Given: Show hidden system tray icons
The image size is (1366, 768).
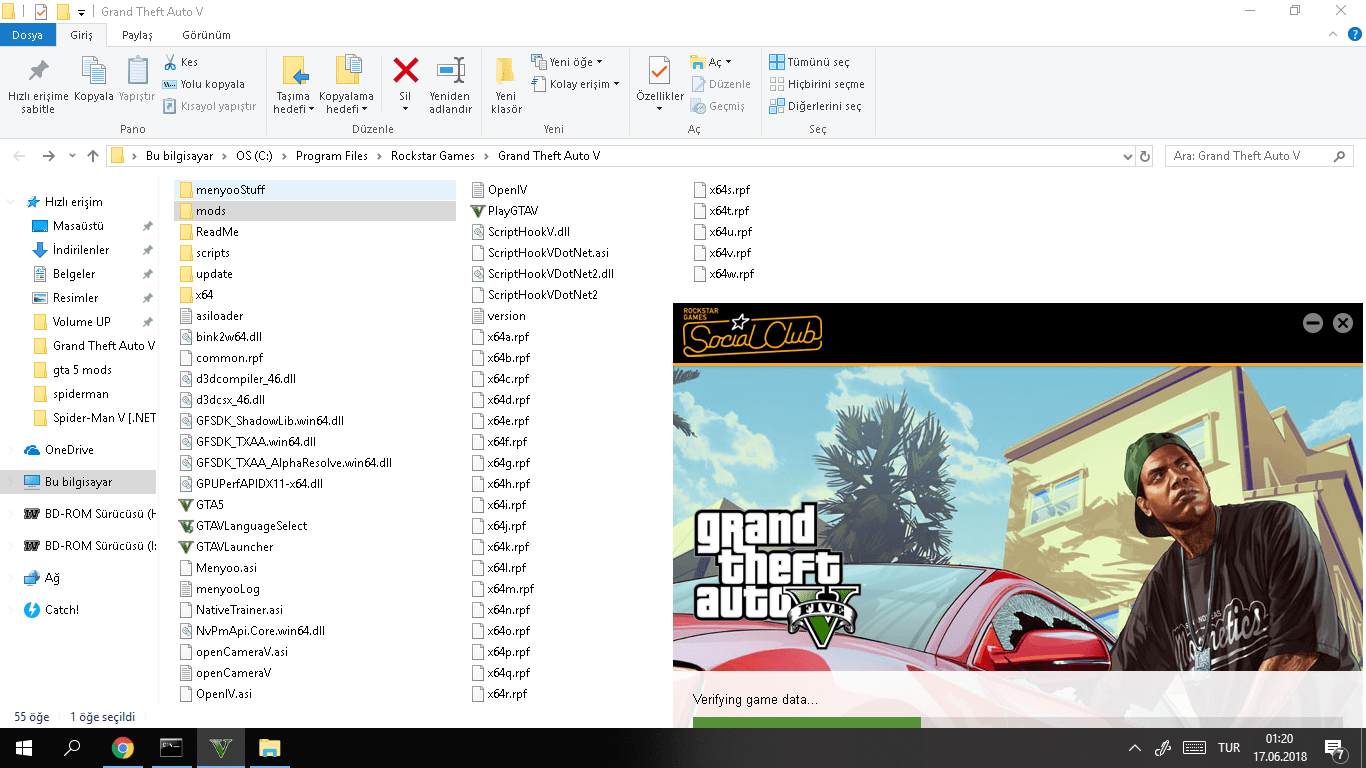Looking at the screenshot, I should click(x=1135, y=748).
